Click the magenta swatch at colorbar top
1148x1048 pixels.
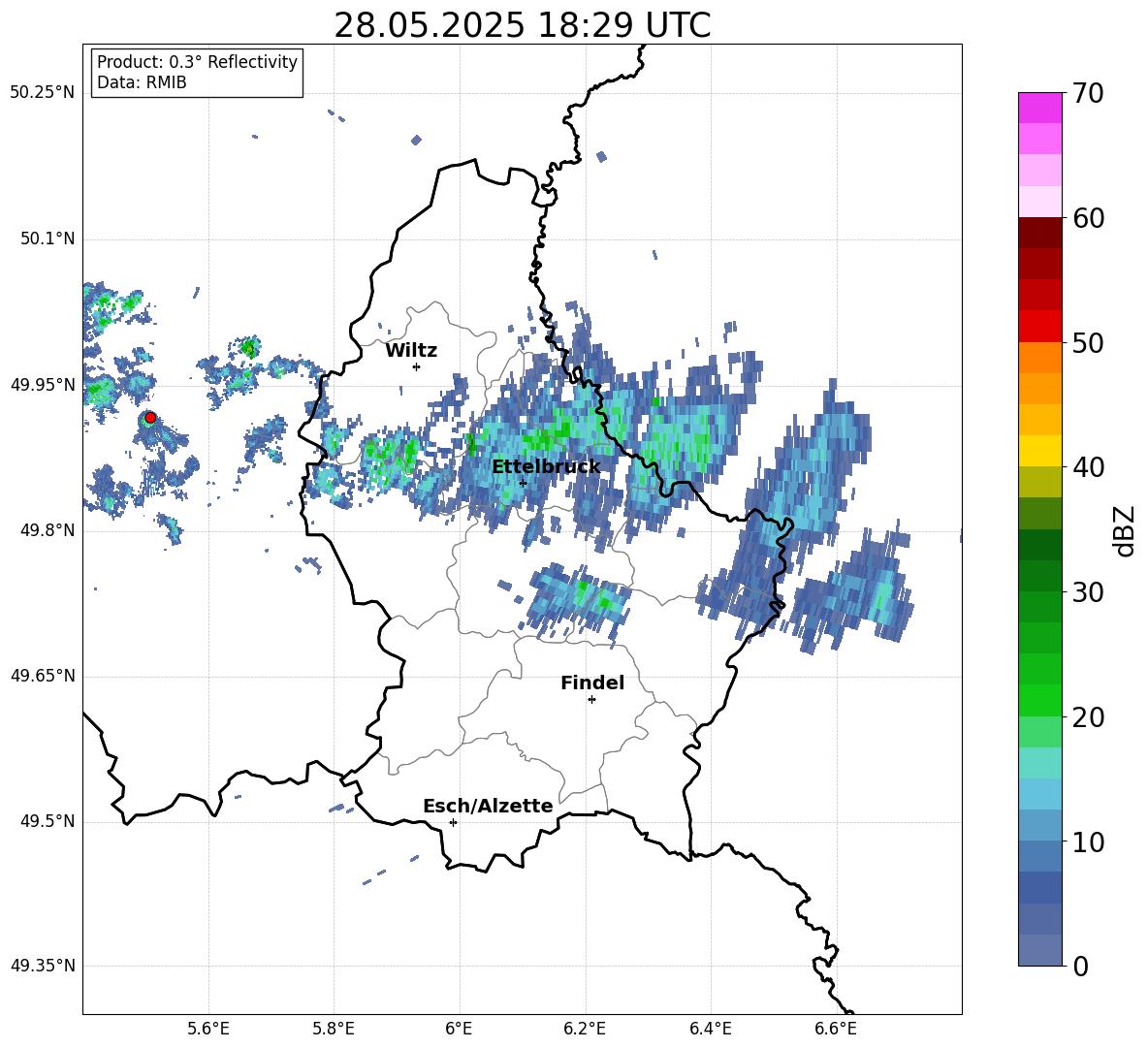1039,108
